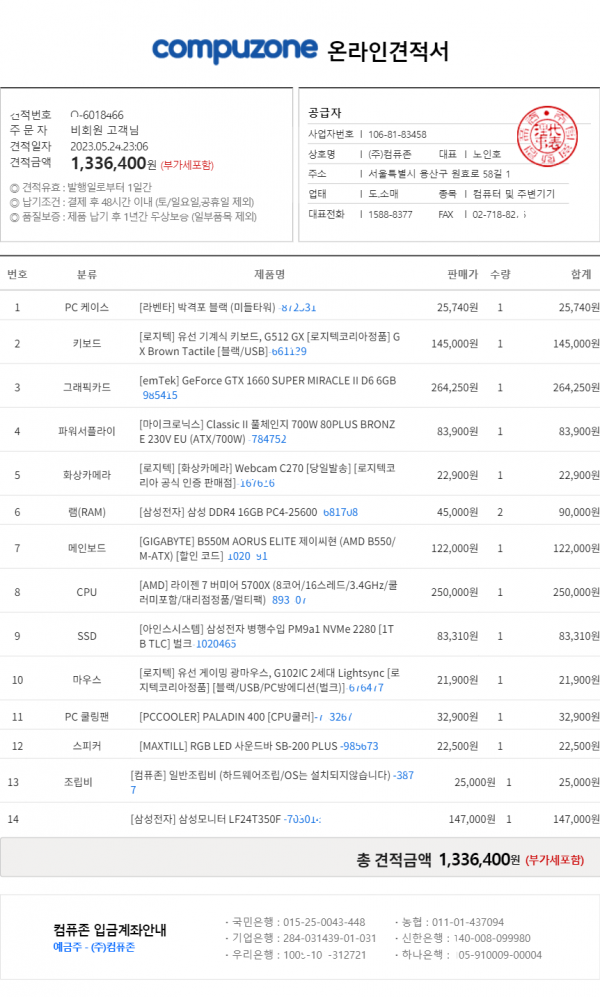Image resolution: width=600 pixels, height=997 pixels.
Task: Click the GIGABYTE B550M AORUS ELITE product name
Action: 267,548
